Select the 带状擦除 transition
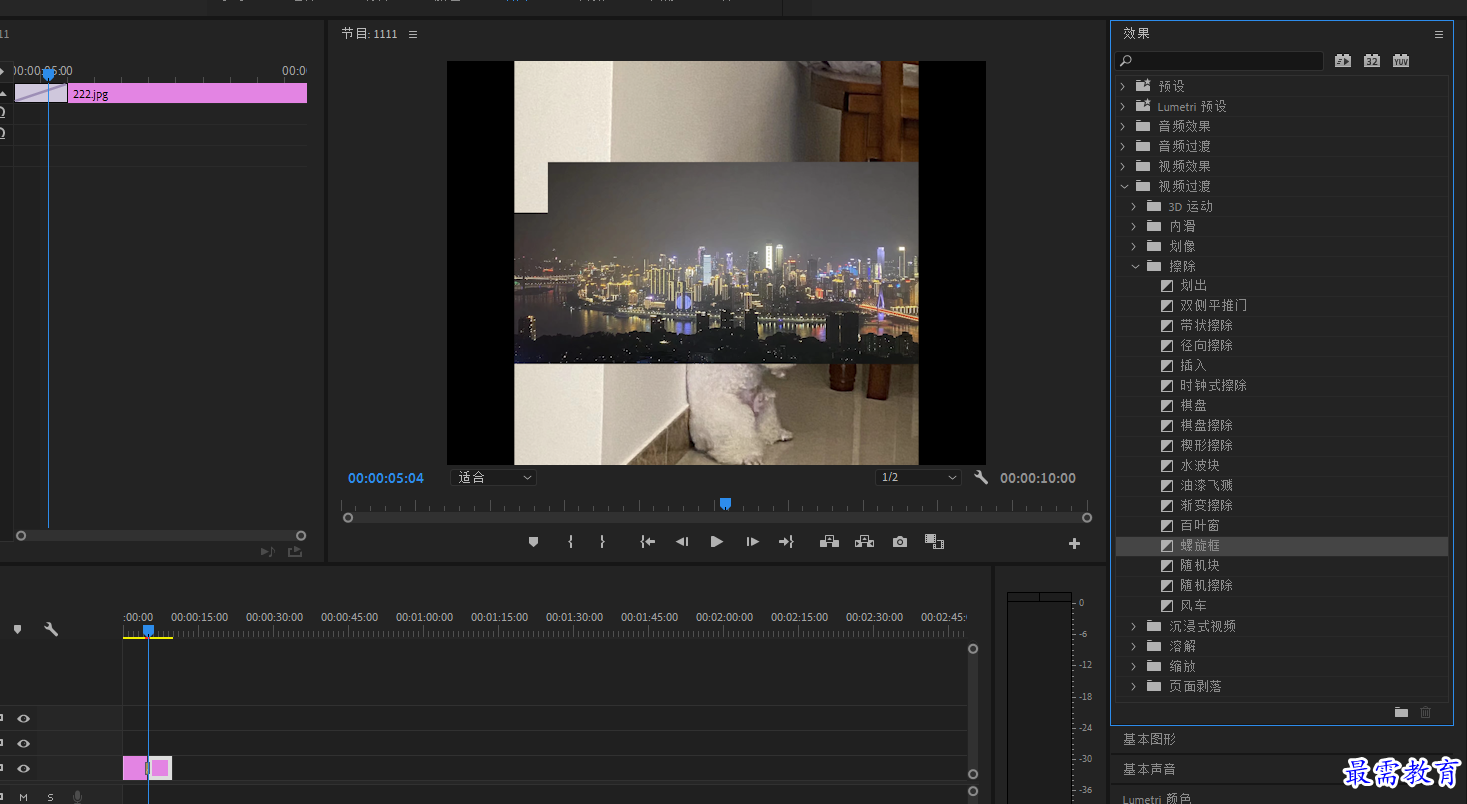 point(1206,325)
